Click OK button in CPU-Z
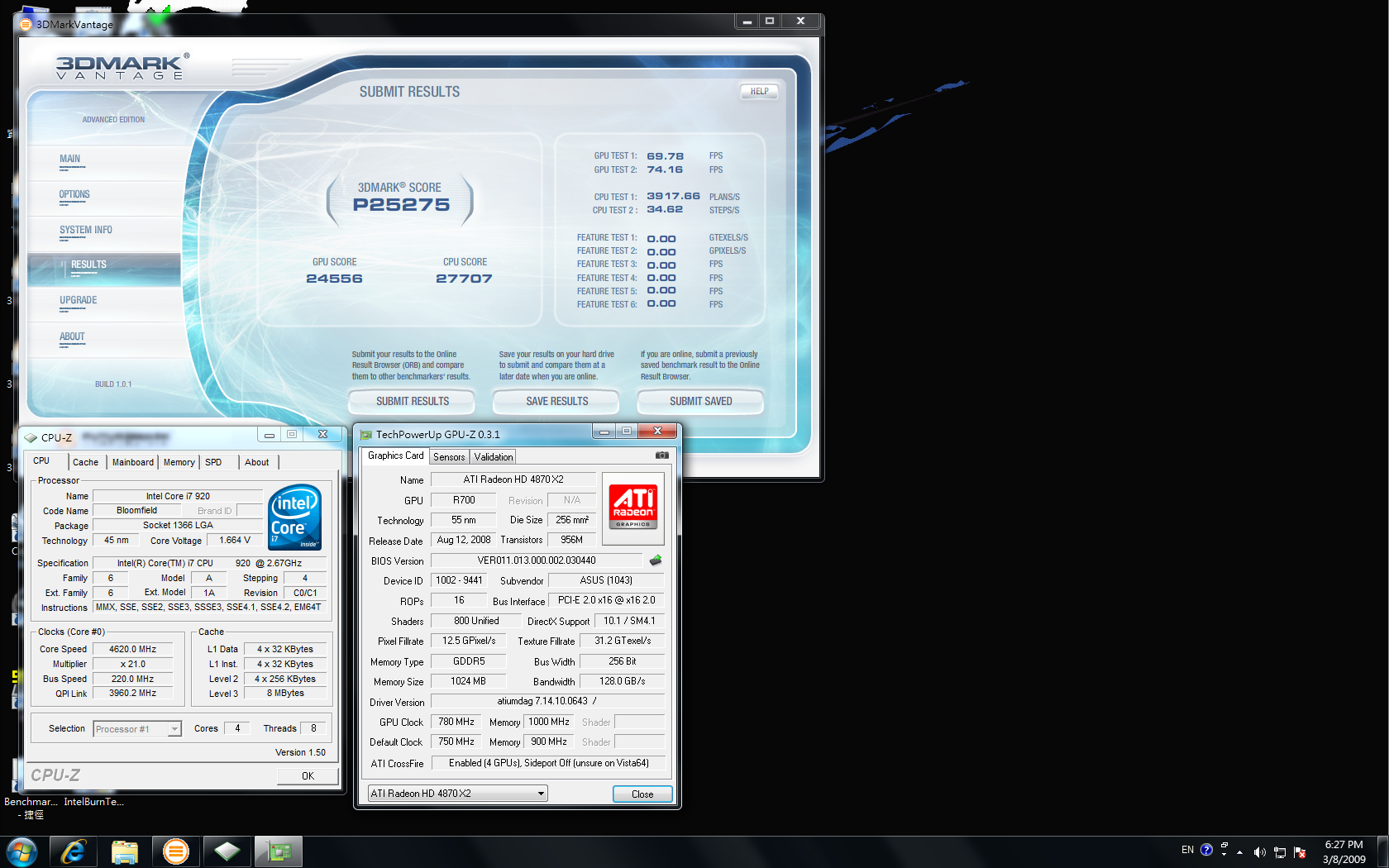The height and width of the screenshot is (868, 1389). click(308, 776)
